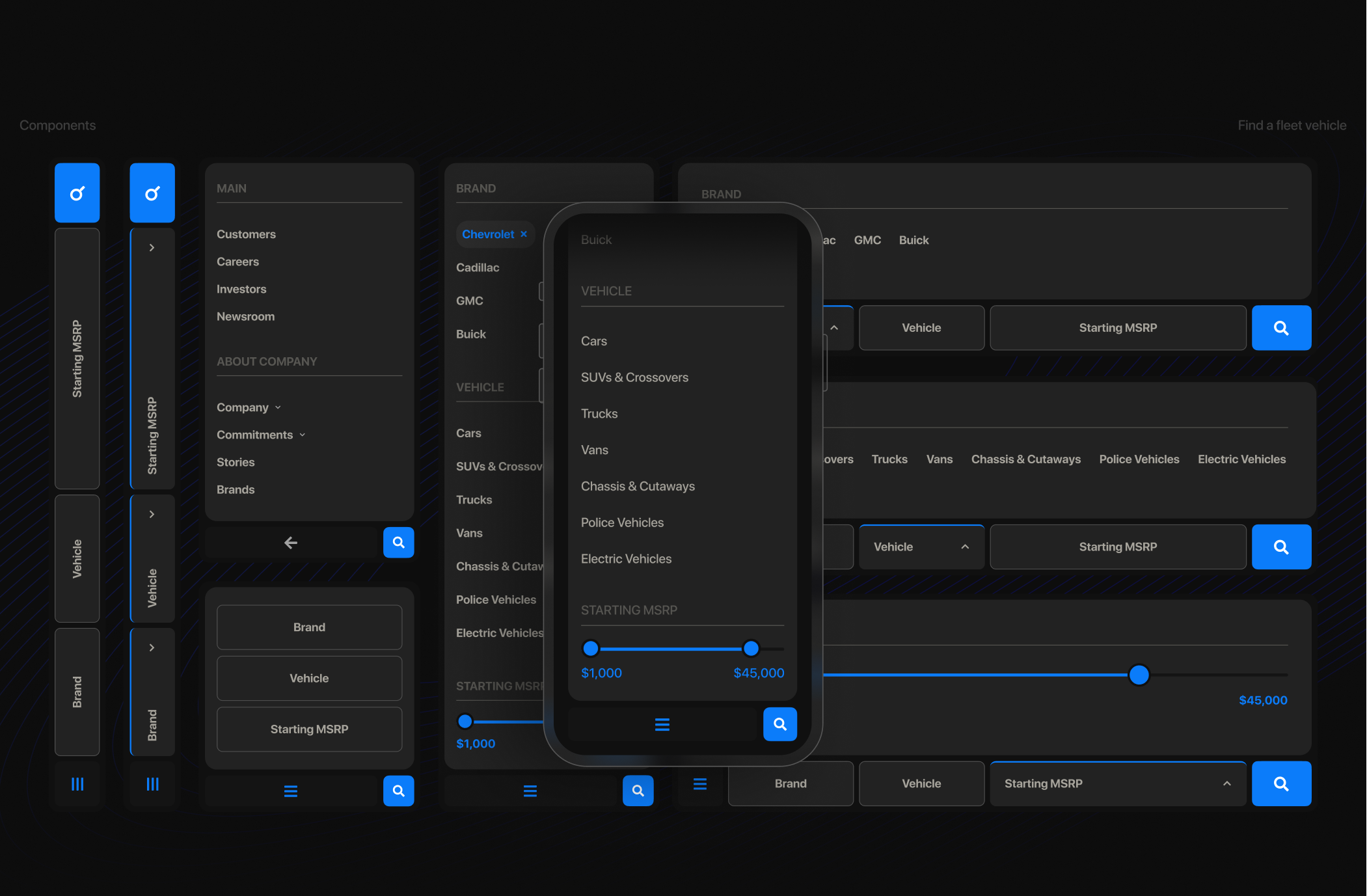Image resolution: width=1367 pixels, height=896 pixels.
Task: Open the Customers menu item
Action: (246, 234)
